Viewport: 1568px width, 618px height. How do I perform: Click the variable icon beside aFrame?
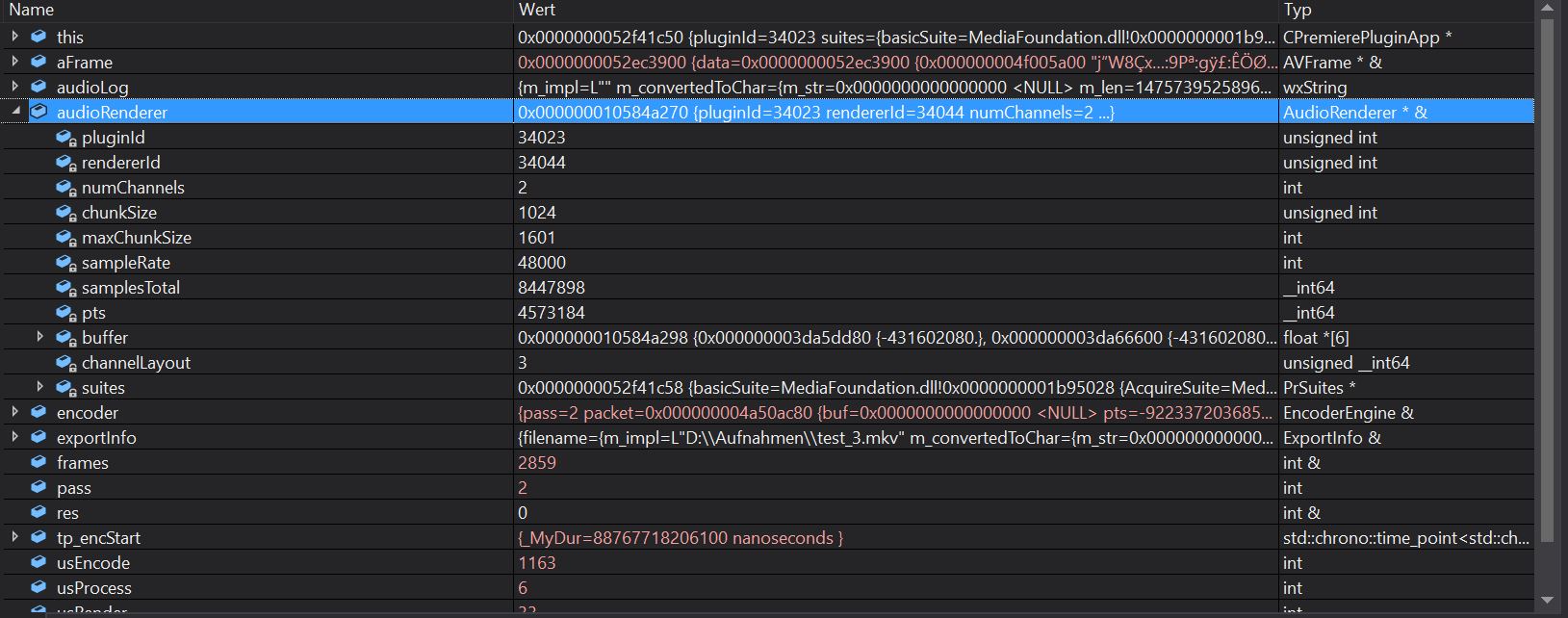39,62
